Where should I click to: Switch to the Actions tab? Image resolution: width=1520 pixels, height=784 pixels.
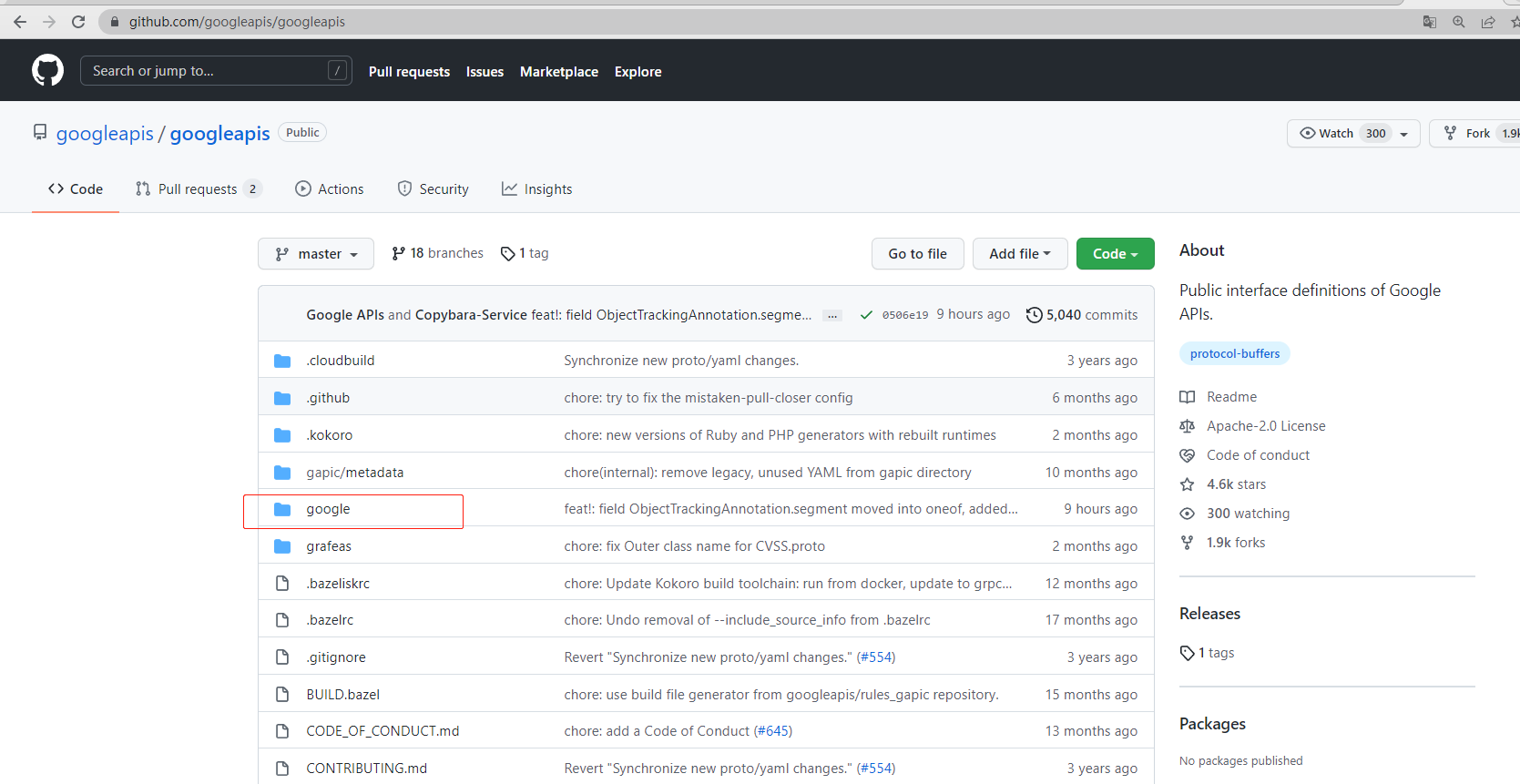(330, 189)
